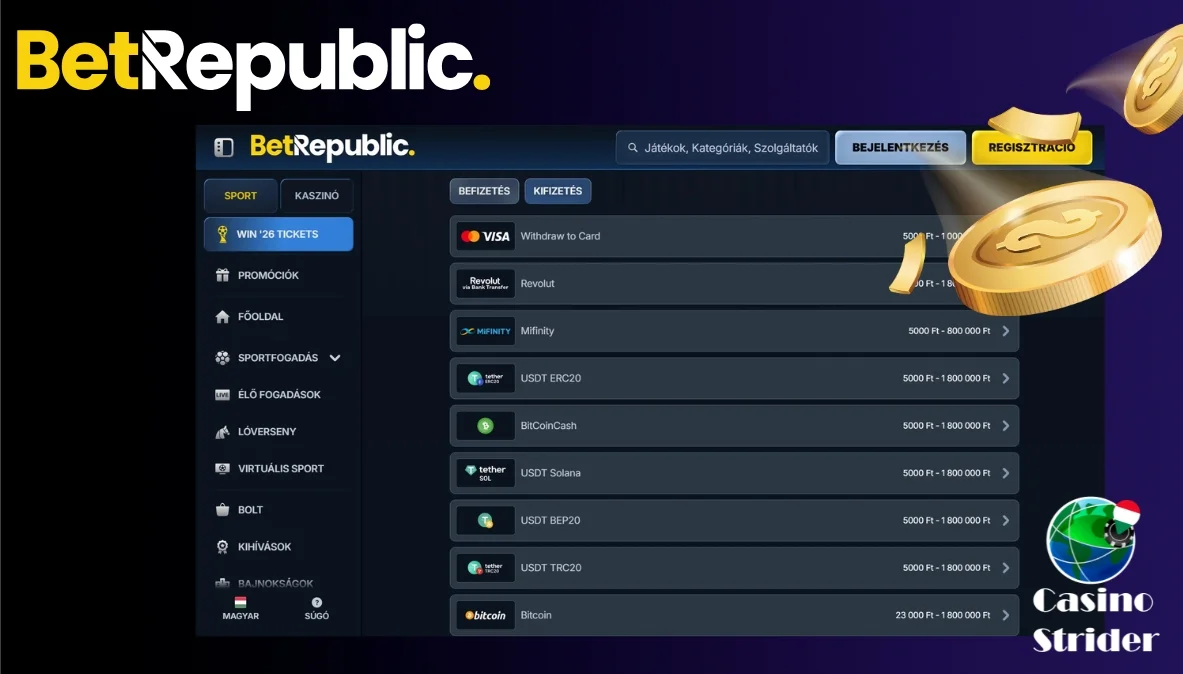
Task: Expand the Sportfogadás chevron
Action: [x=335, y=358]
